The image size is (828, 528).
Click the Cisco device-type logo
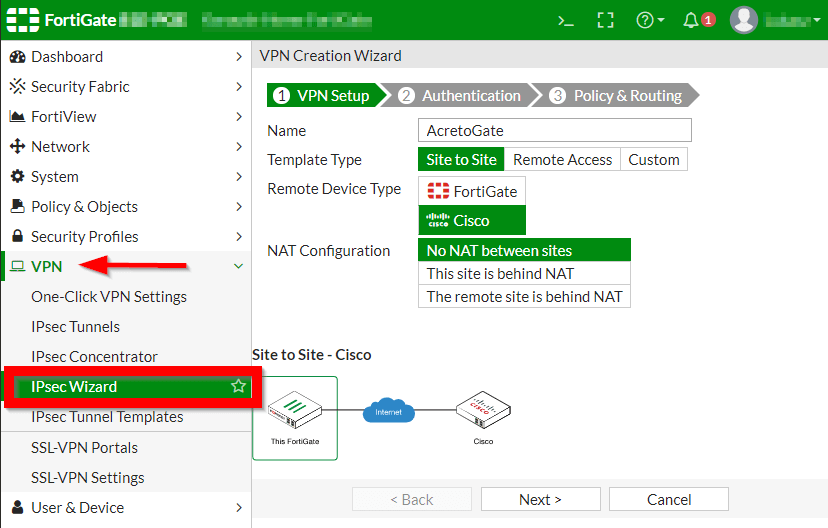pyautogui.click(x=438, y=220)
